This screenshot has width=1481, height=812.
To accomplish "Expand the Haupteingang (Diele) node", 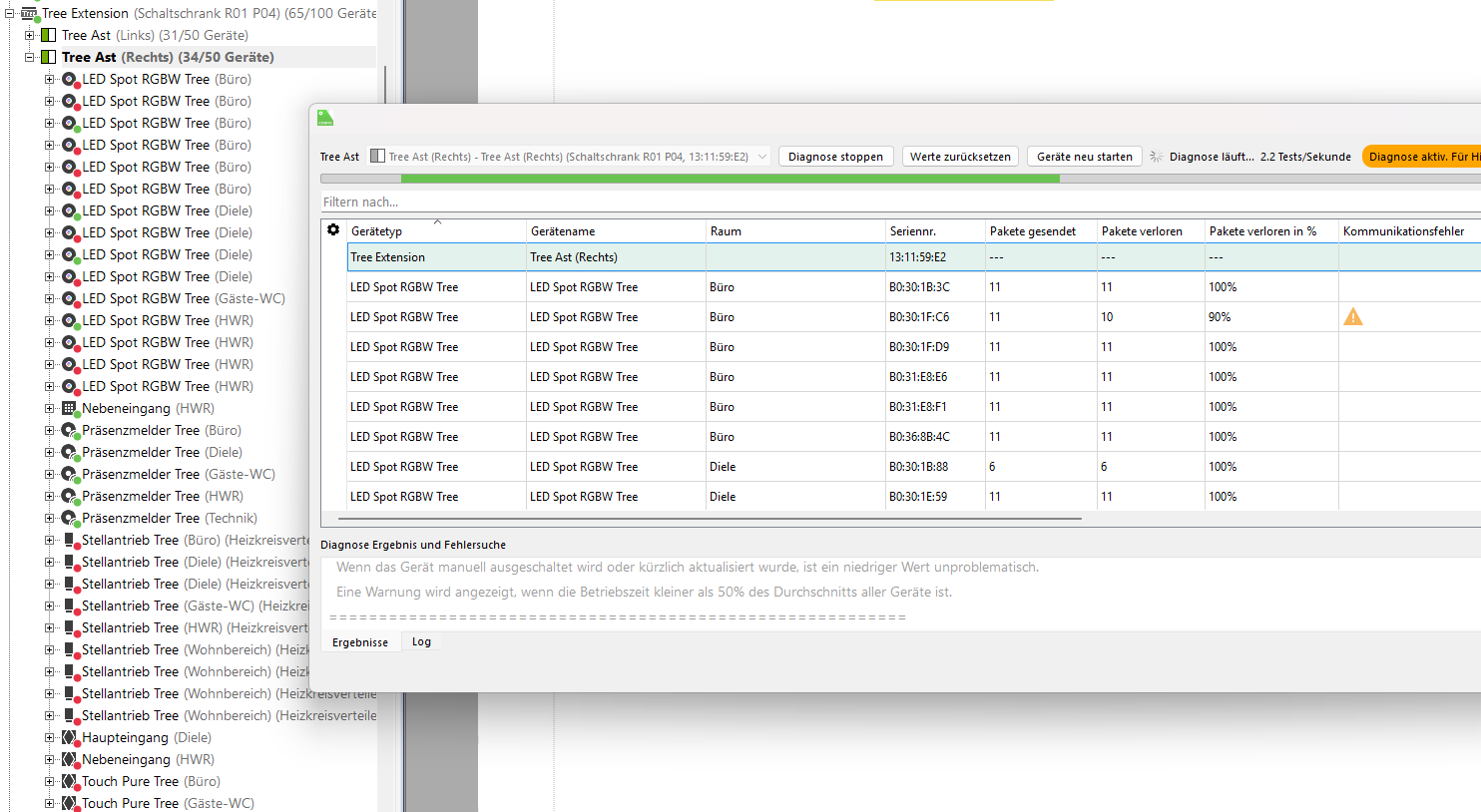I will 49,737.
